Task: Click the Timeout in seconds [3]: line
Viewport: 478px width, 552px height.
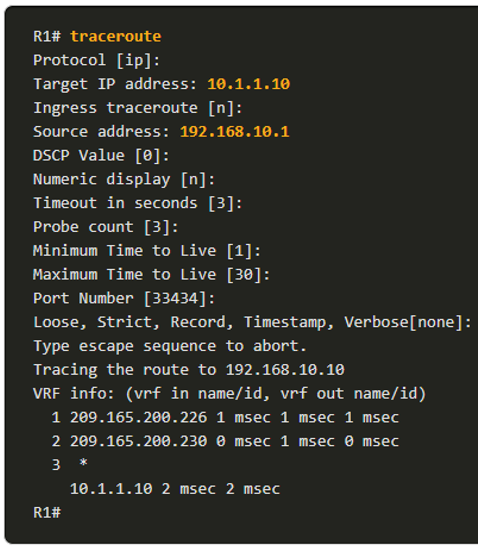Action: 138,203
